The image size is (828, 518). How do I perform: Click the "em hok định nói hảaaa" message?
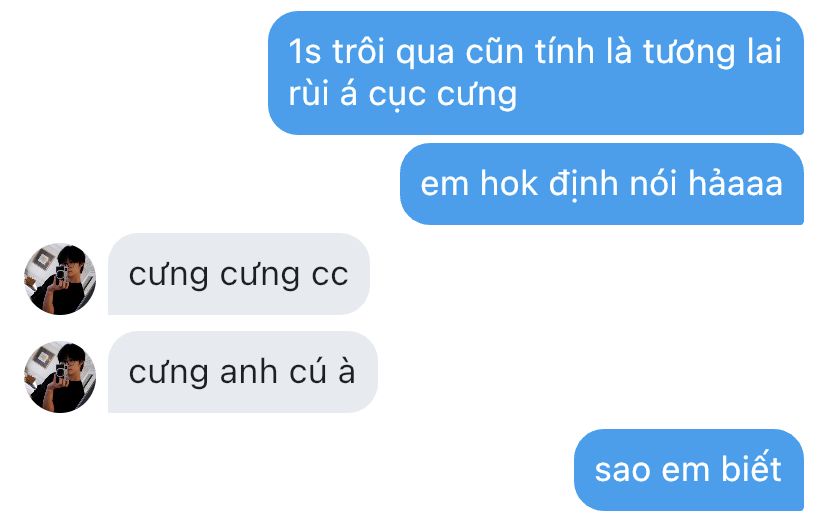click(x=602, y=184)
